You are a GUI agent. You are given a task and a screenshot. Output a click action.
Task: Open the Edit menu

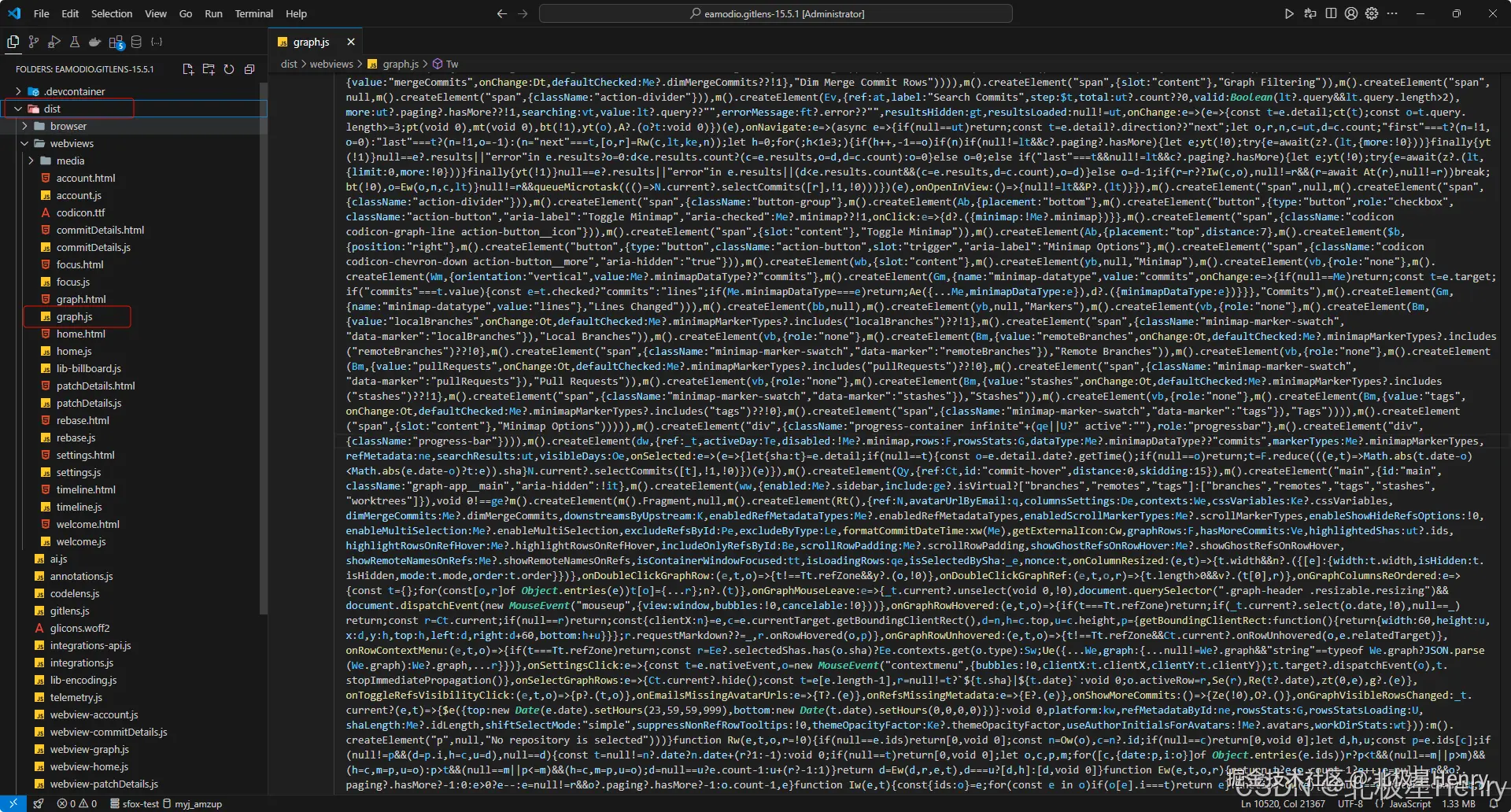[x=70, y=13]
